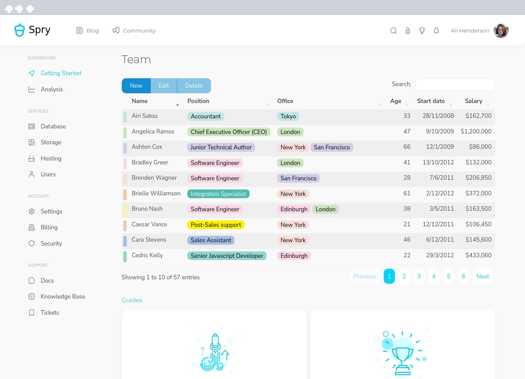The image size is (525, 379).
Task: Open the rocket guide card
Action: [x=214, y=345]
